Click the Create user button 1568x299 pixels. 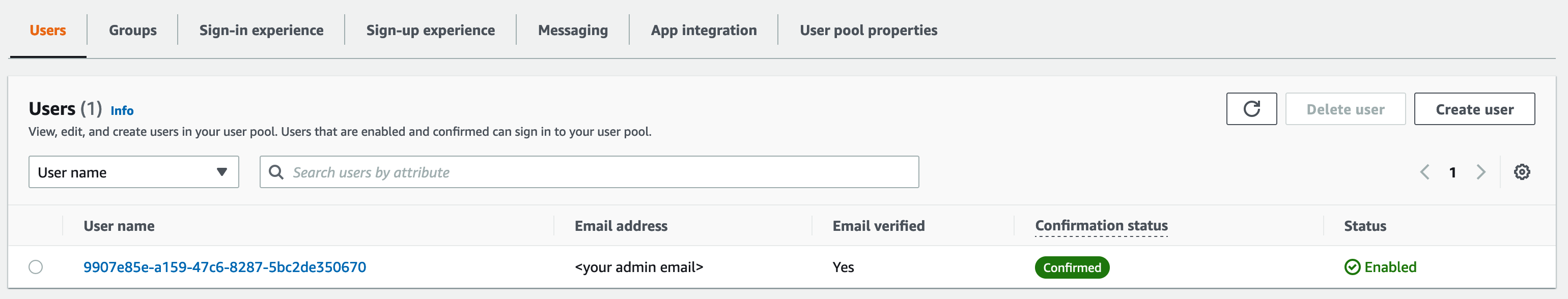(1474, 109)
